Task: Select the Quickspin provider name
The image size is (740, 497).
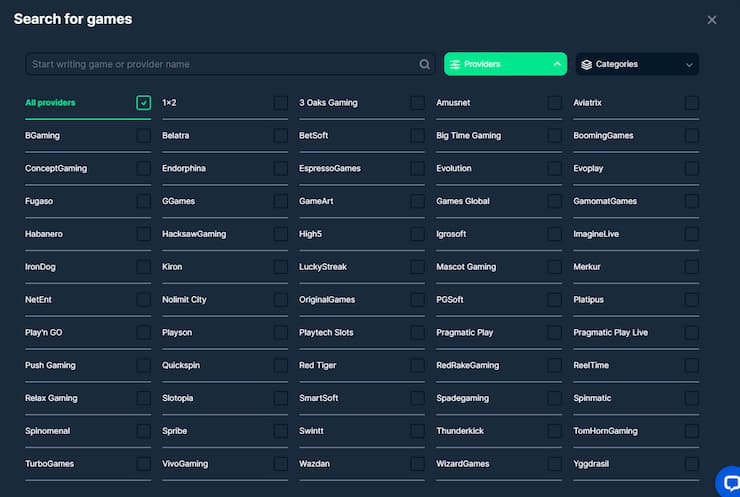Action: 181,365
